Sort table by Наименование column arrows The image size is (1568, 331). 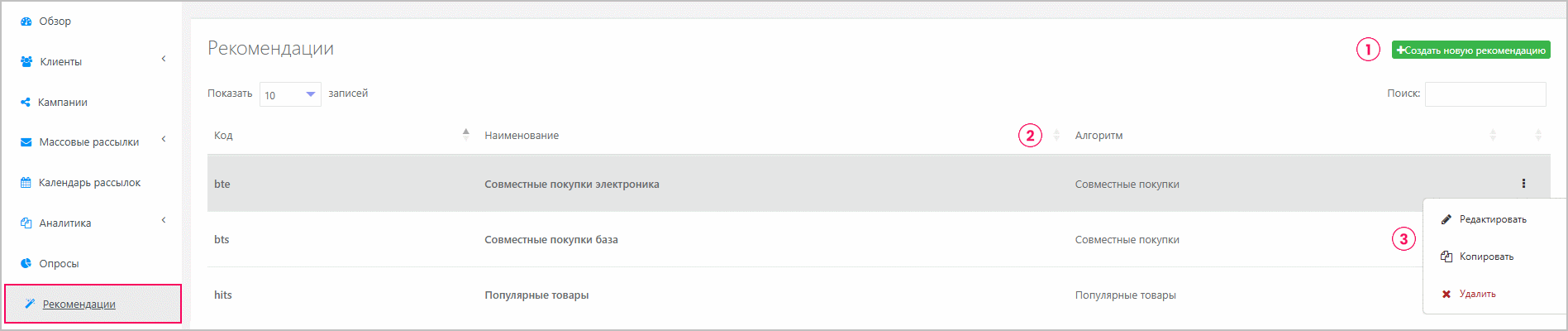[x=1056, y=135]
